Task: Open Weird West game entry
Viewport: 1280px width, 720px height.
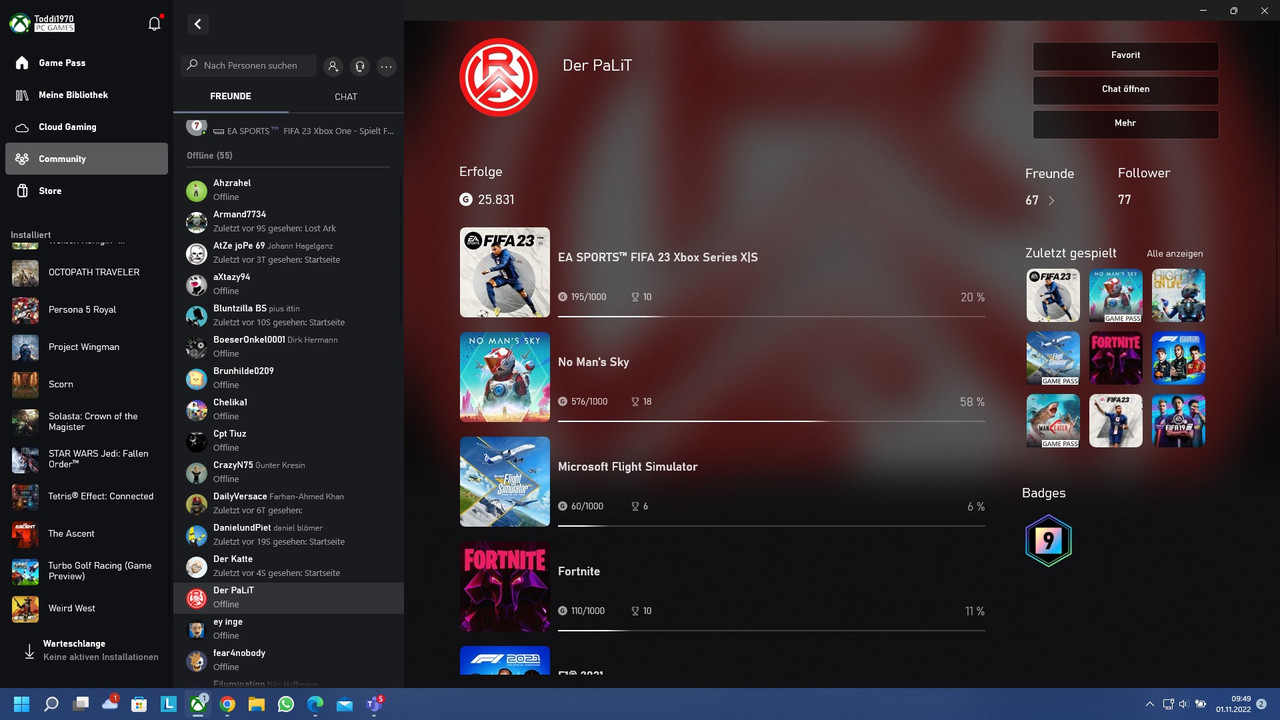Action: 87,608
